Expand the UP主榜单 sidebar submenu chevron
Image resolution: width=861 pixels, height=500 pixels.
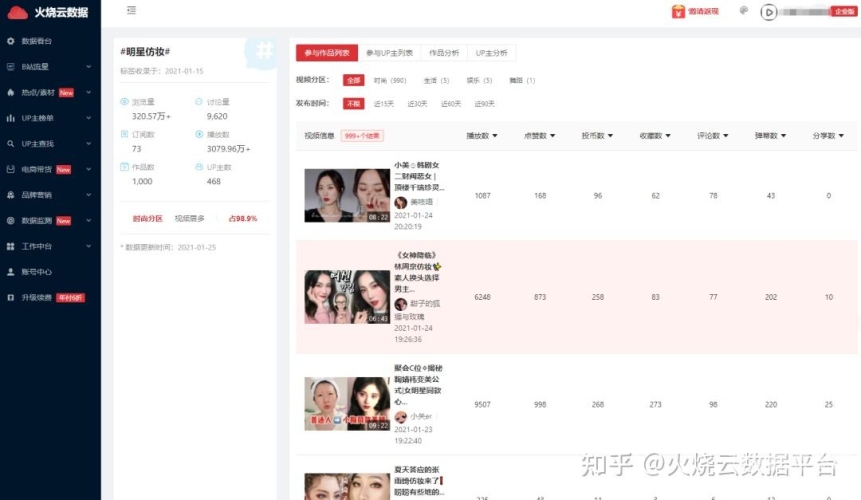pos(88,118)
